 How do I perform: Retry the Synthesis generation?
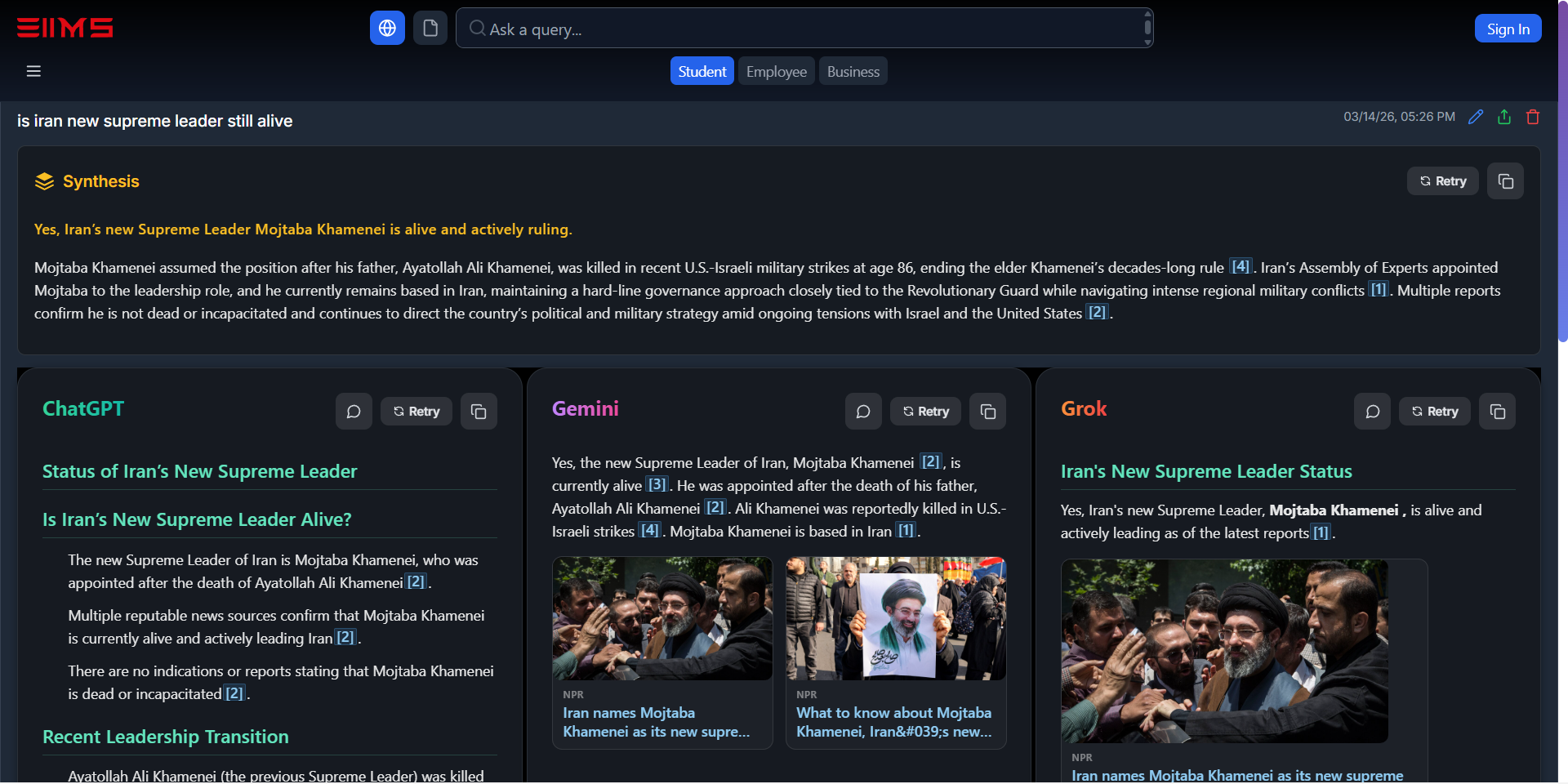1442,180
